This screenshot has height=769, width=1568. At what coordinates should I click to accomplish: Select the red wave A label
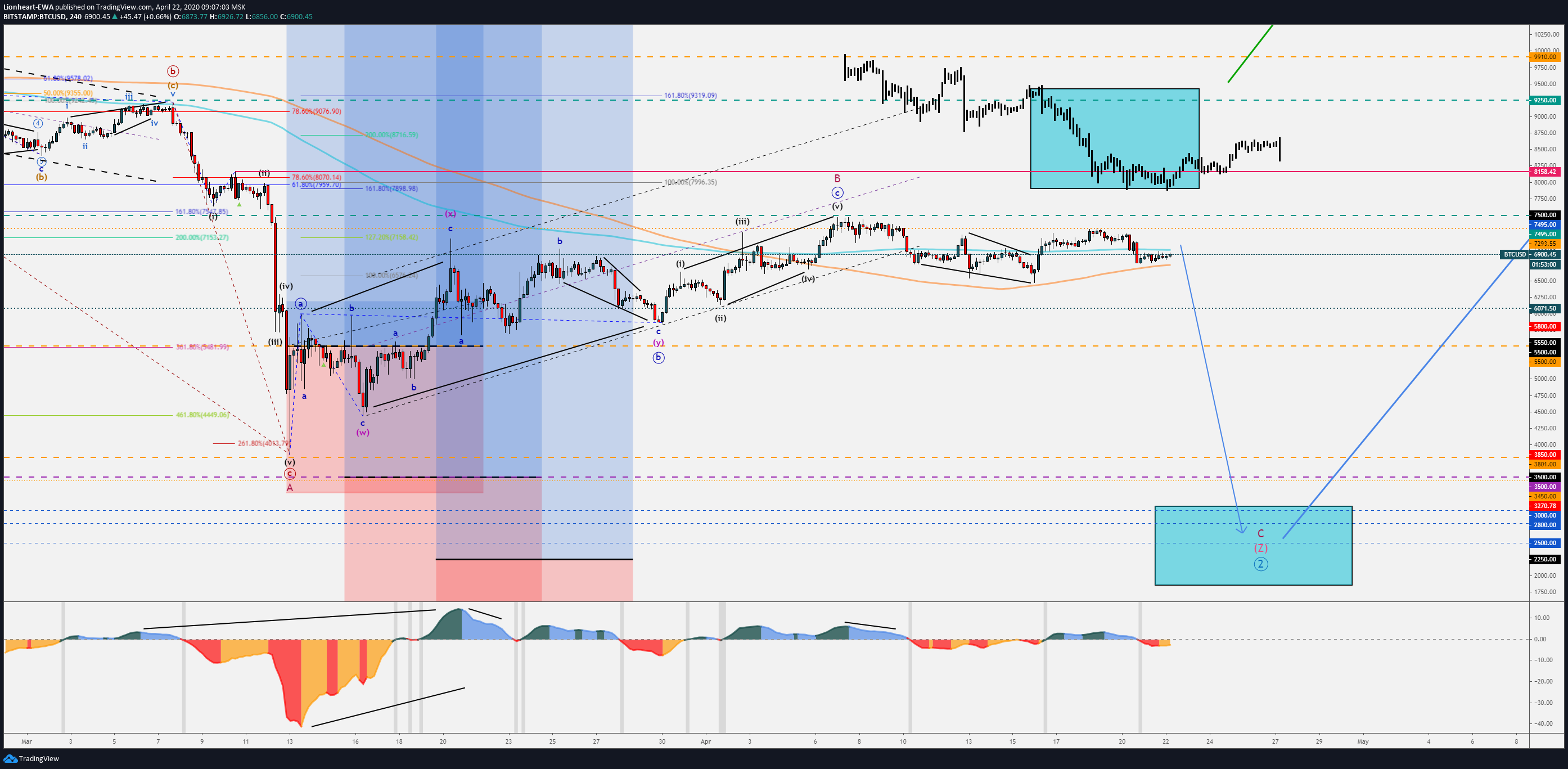[x=290, y=488]
